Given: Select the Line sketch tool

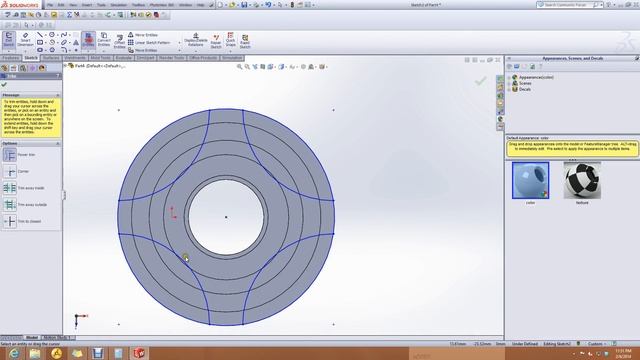Looking at the screenshot, I should (x=40, y=35).
